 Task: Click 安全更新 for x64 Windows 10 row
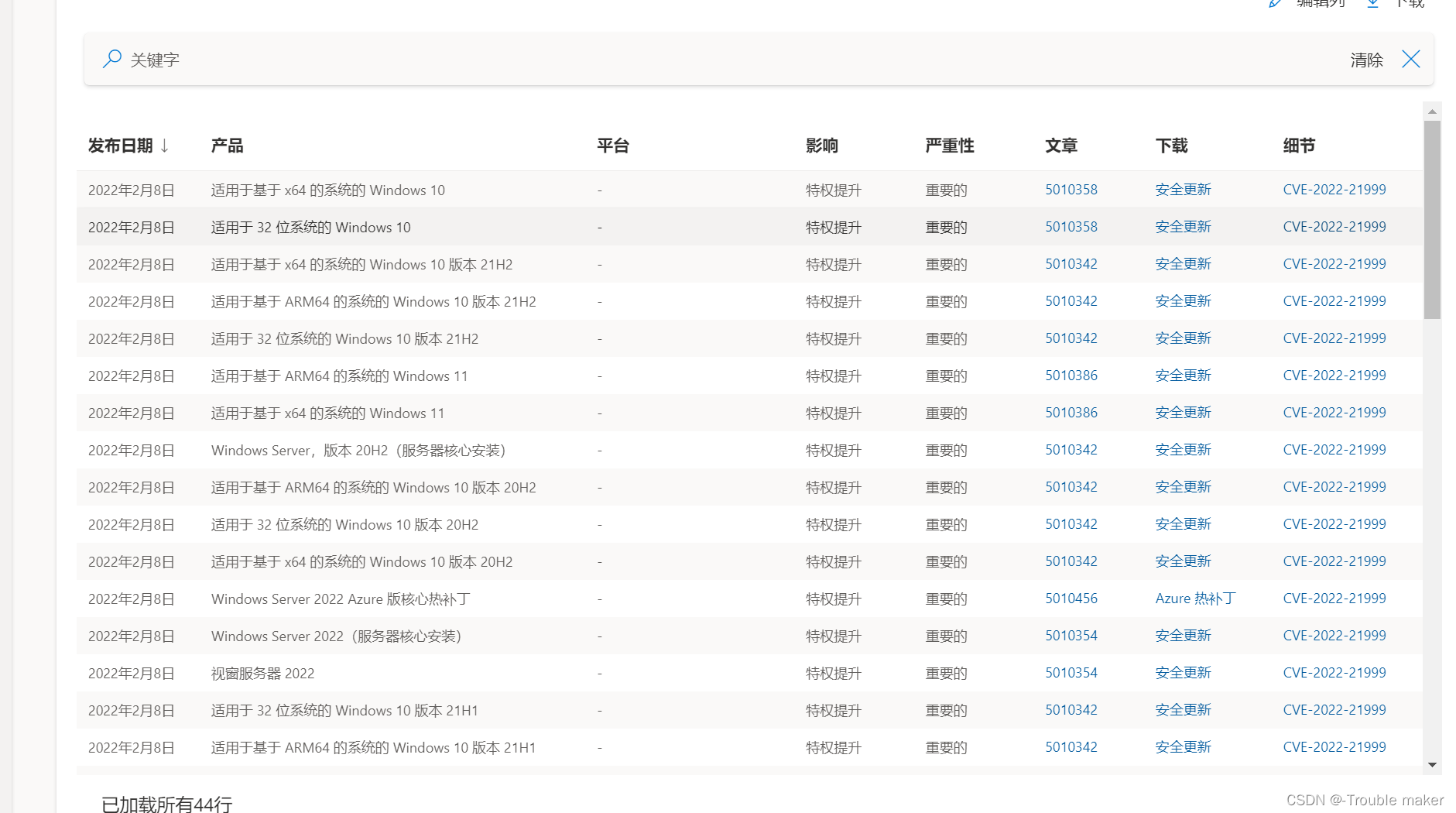coord(1183,190)
